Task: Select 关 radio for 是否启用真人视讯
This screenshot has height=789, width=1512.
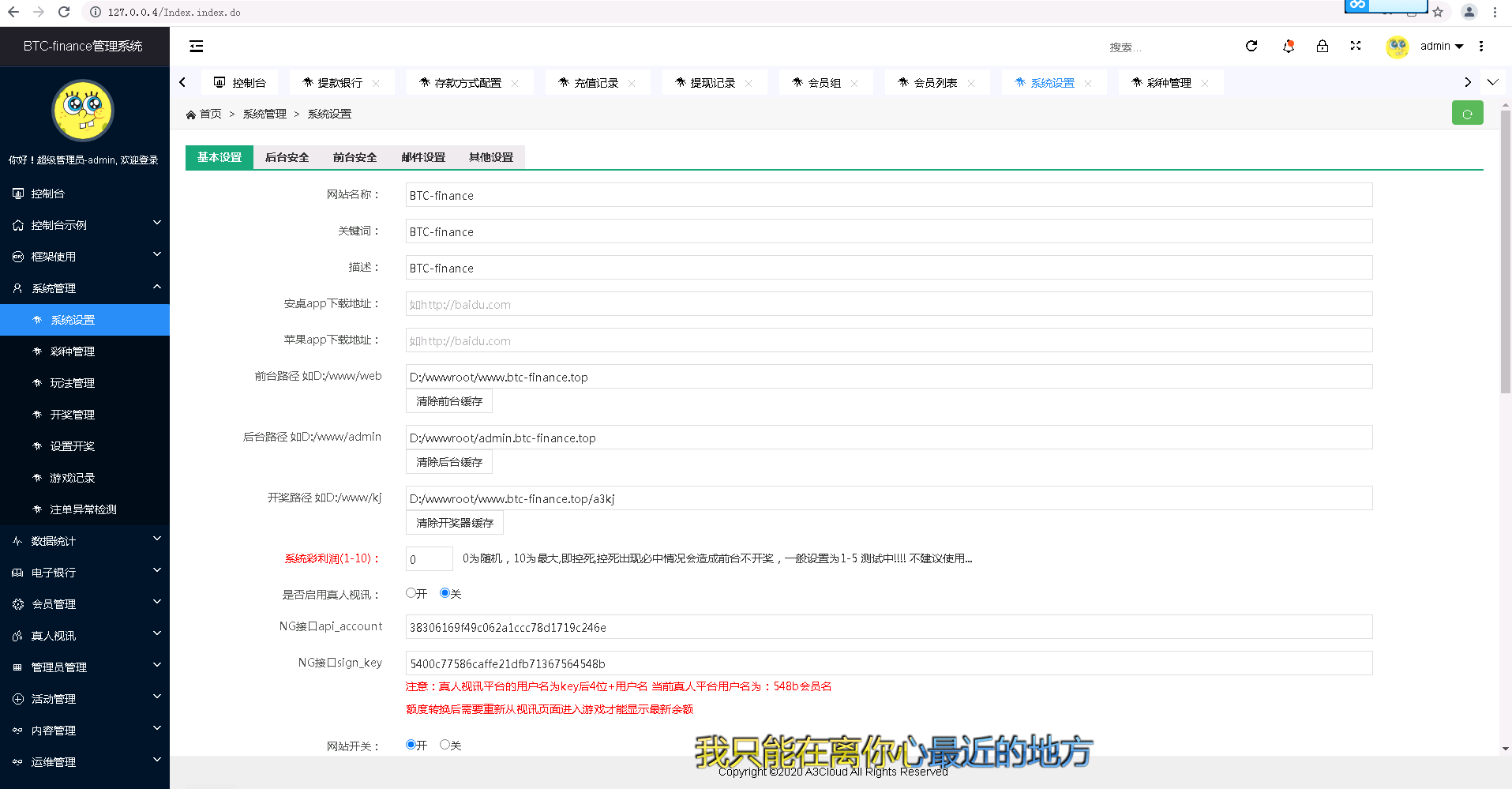Action: click(445, 593)
